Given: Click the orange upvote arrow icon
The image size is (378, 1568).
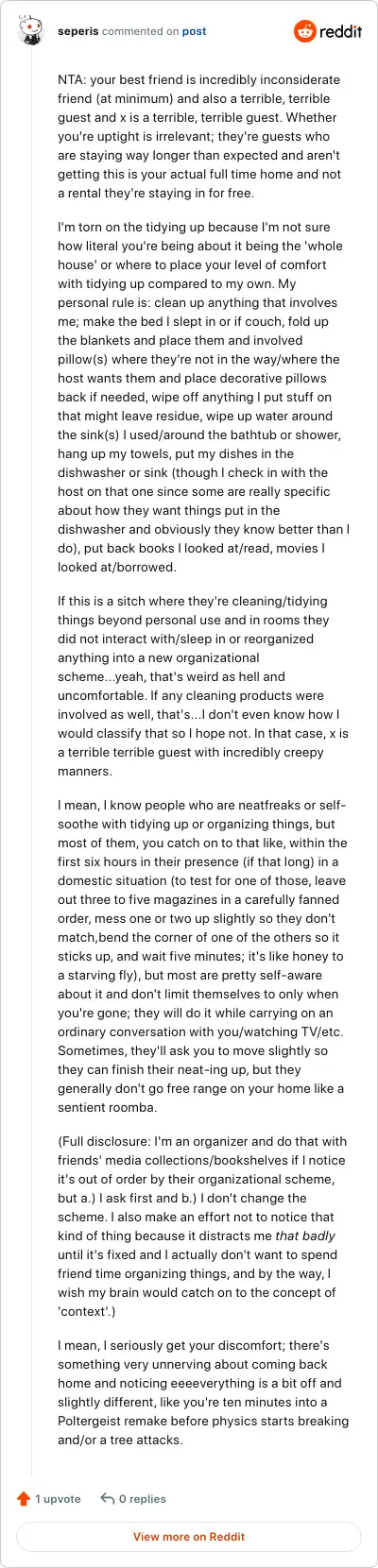Looking at the screenshot, I should 24,1498.
